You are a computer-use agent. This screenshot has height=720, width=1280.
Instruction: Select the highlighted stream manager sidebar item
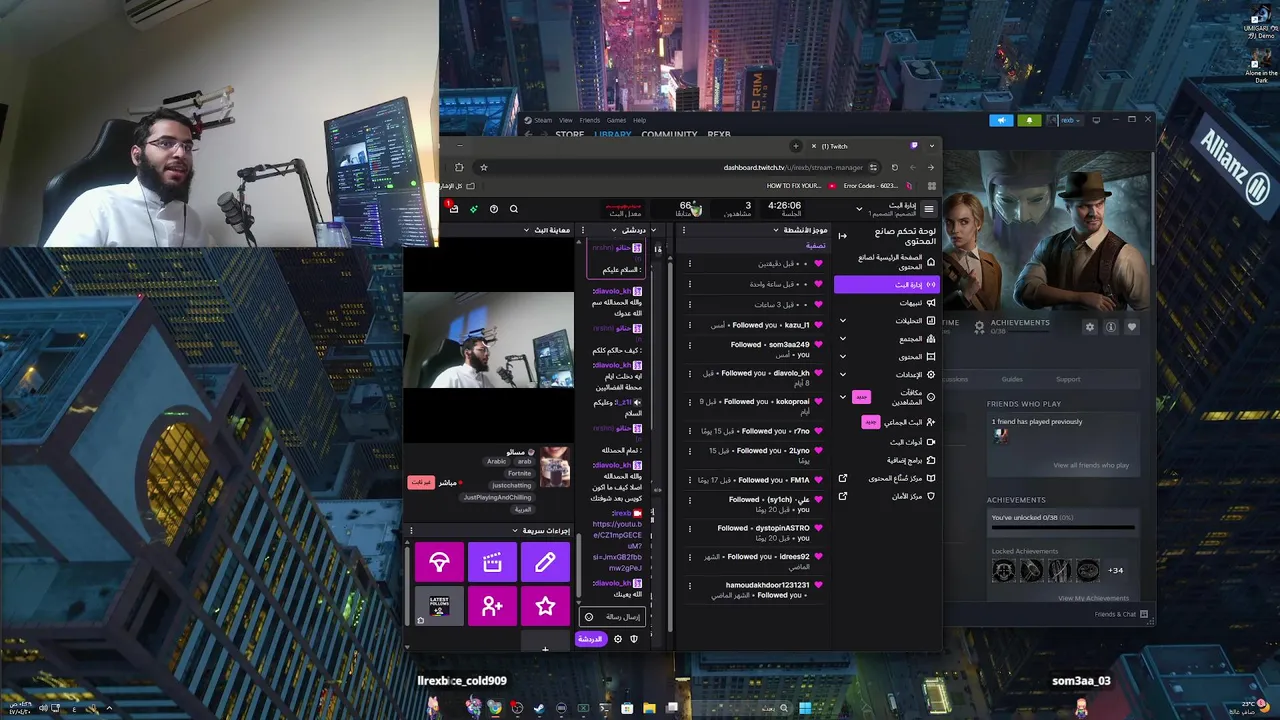click(887, 285)
